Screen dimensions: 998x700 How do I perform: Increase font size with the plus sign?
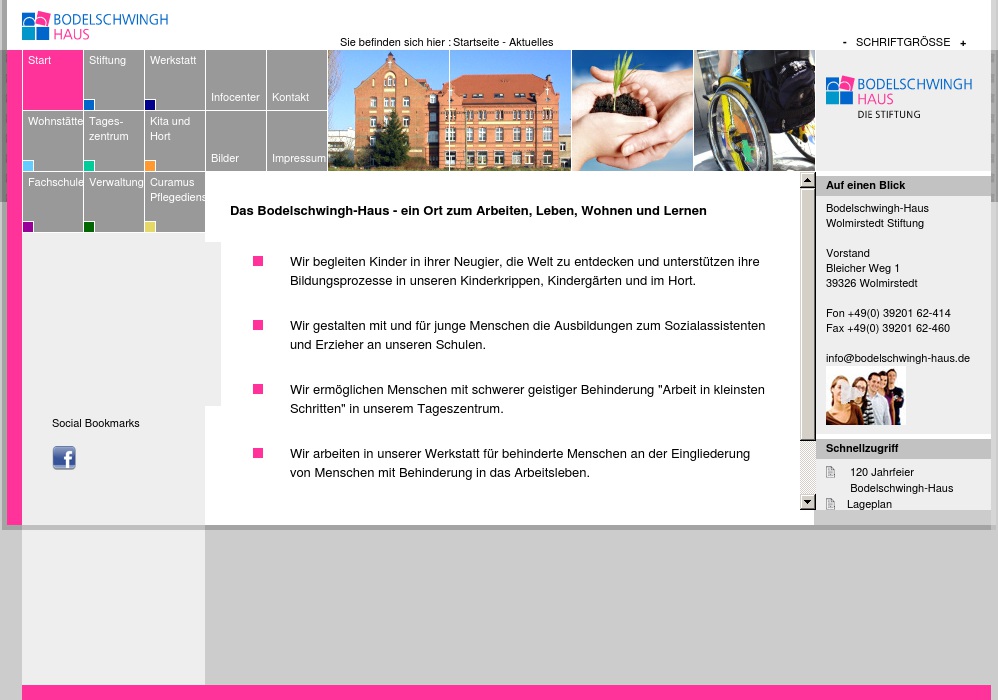[x=963, y=43]
